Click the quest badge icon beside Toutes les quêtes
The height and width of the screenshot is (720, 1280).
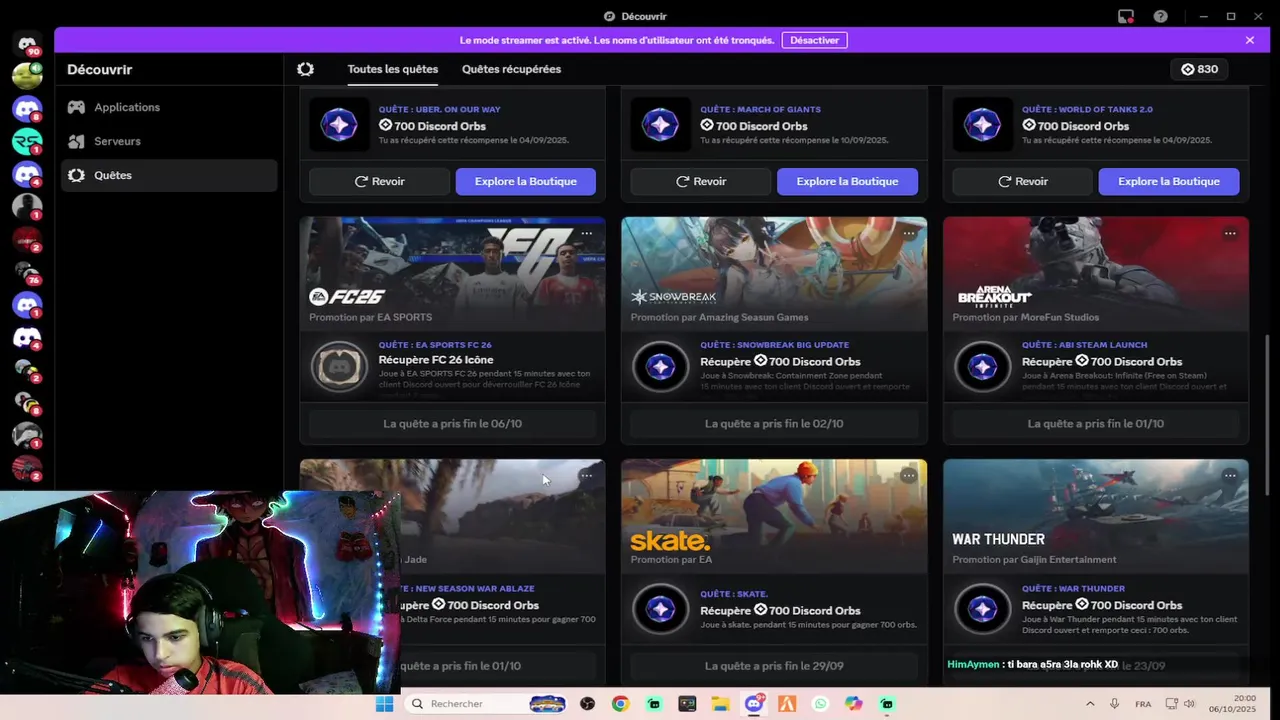(x=305, y=69)
